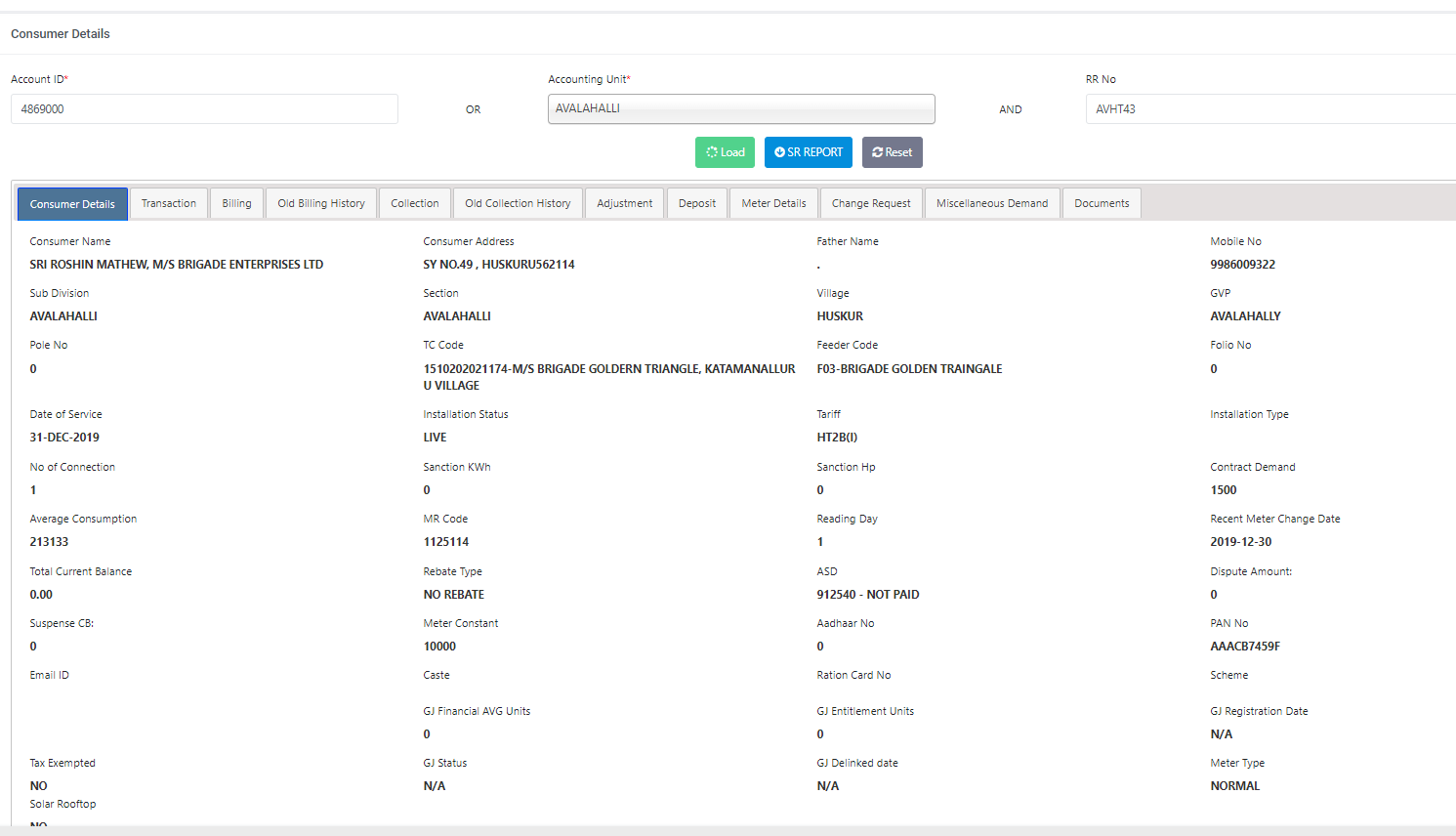The image size is (1456, 836).
Task: Click the Load button with spinner icon
Action: pyautogui.click(x=725, y=152)
